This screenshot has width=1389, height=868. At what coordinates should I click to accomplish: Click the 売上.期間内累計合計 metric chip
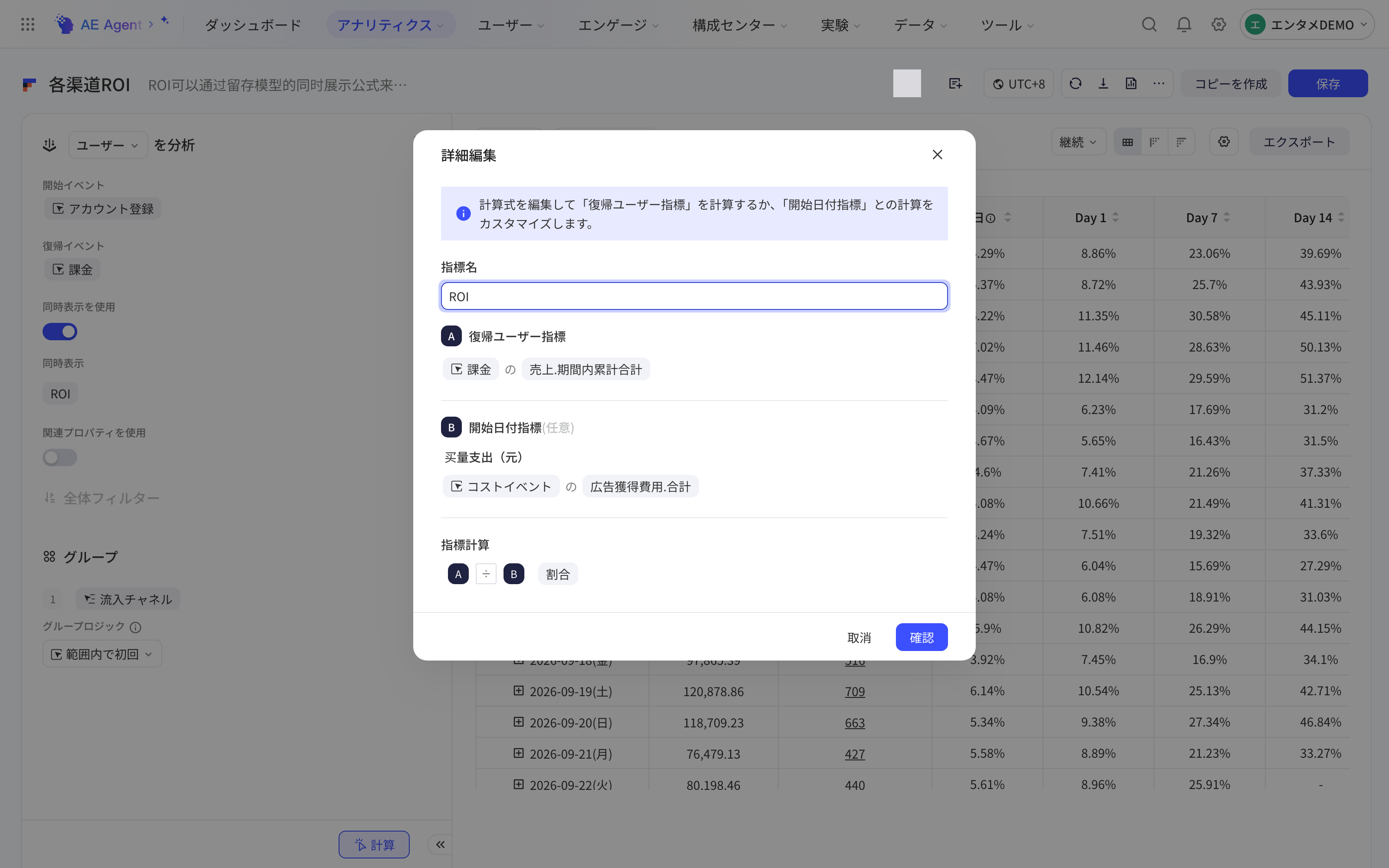pos(586,369)
